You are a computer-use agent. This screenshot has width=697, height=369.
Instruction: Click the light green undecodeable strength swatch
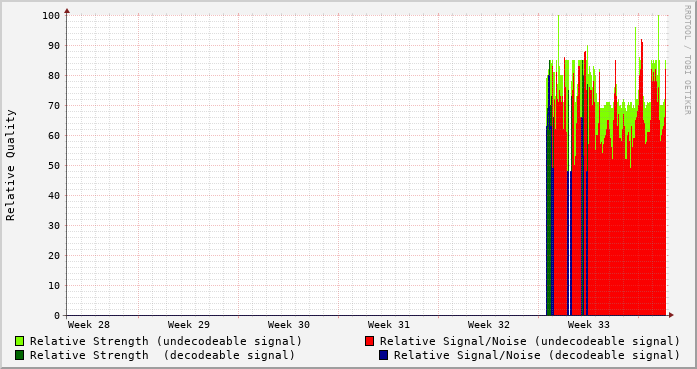pos(20,341)
